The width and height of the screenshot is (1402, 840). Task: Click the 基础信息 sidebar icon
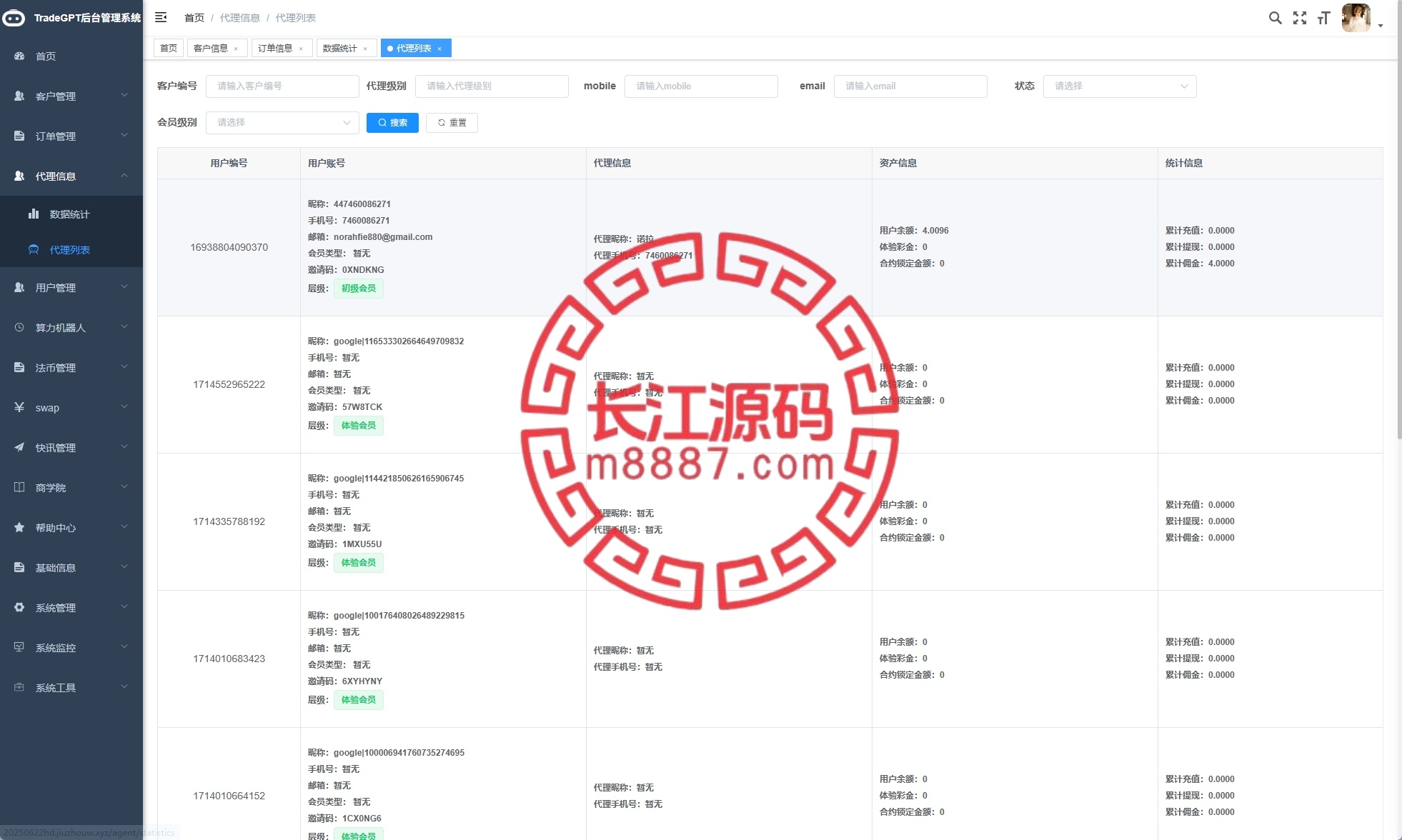tap(19, 567)
